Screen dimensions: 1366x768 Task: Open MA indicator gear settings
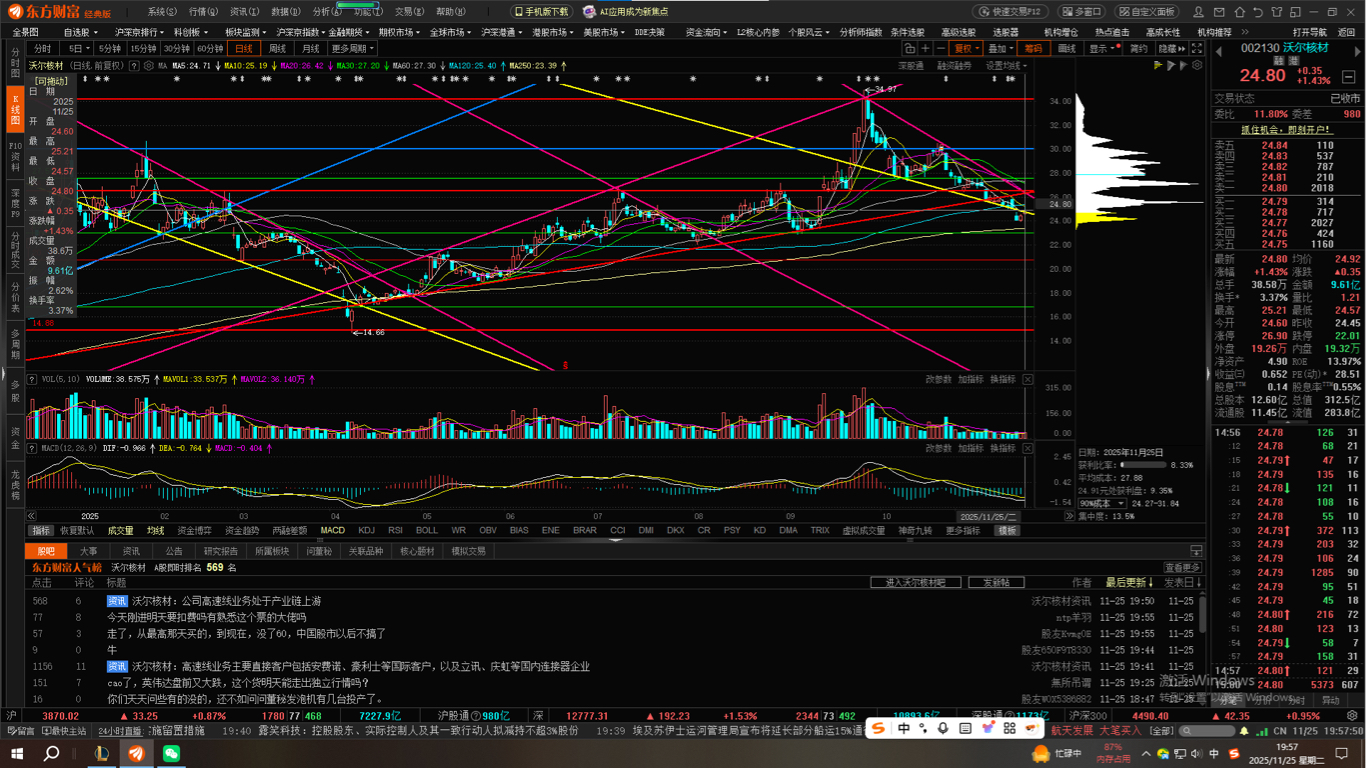coord(149,66)
